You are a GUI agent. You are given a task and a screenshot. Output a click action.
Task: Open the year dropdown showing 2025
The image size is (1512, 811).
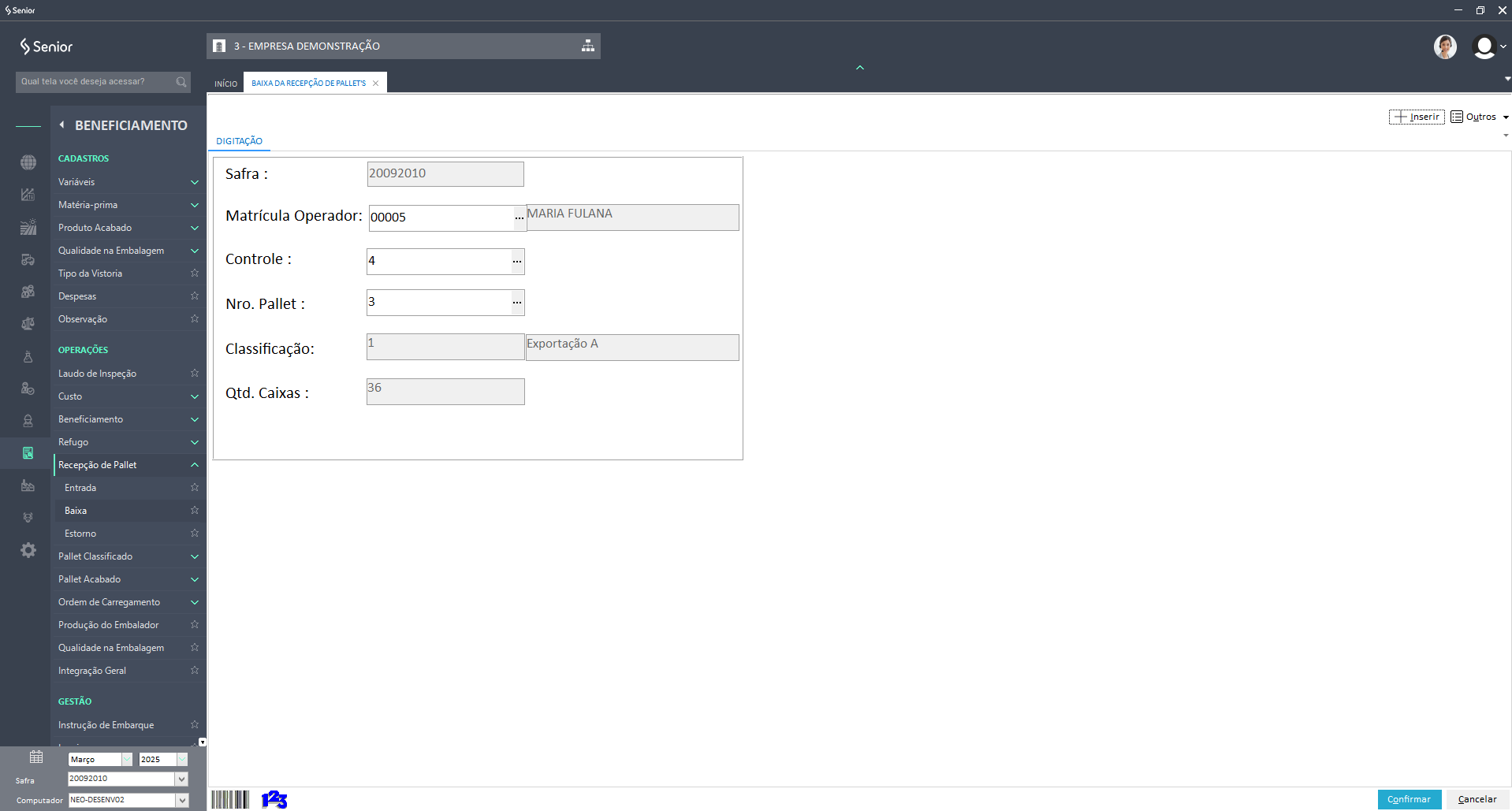click(182, 759)
